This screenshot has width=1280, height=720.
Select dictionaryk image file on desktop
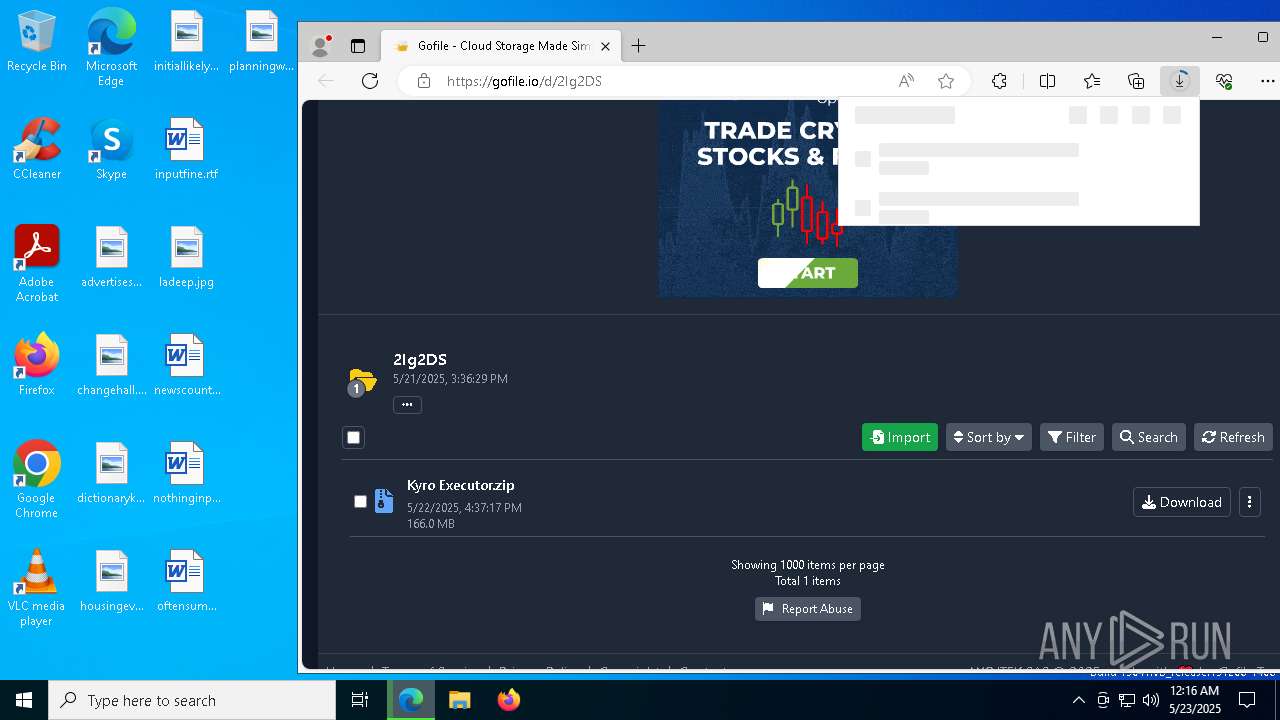pyautogui.click(x=111, y=473)
